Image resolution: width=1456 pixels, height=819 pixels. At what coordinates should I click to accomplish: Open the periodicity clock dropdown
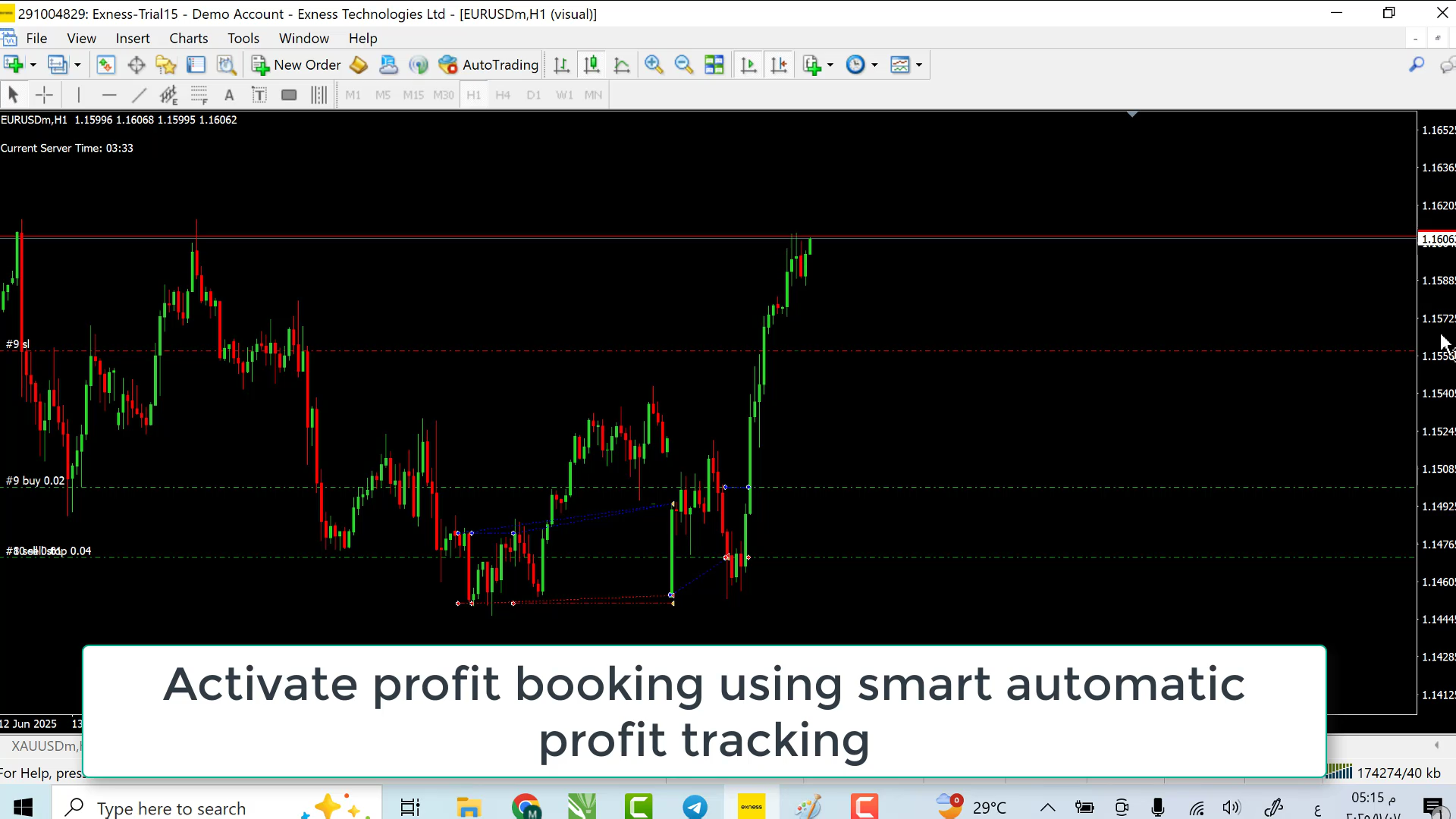pos(874,65)
